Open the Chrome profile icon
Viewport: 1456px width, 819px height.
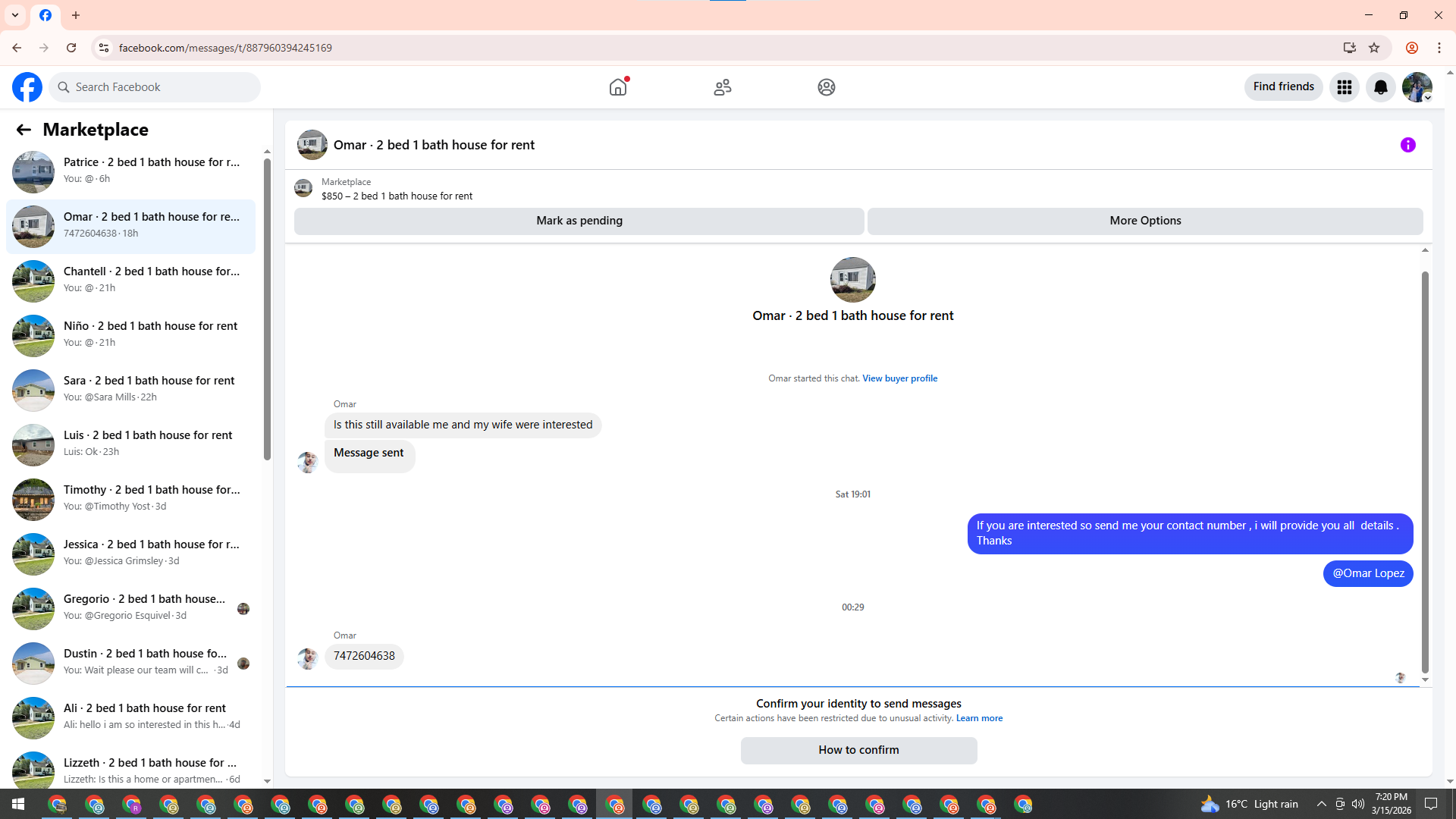coord(1412,48)
